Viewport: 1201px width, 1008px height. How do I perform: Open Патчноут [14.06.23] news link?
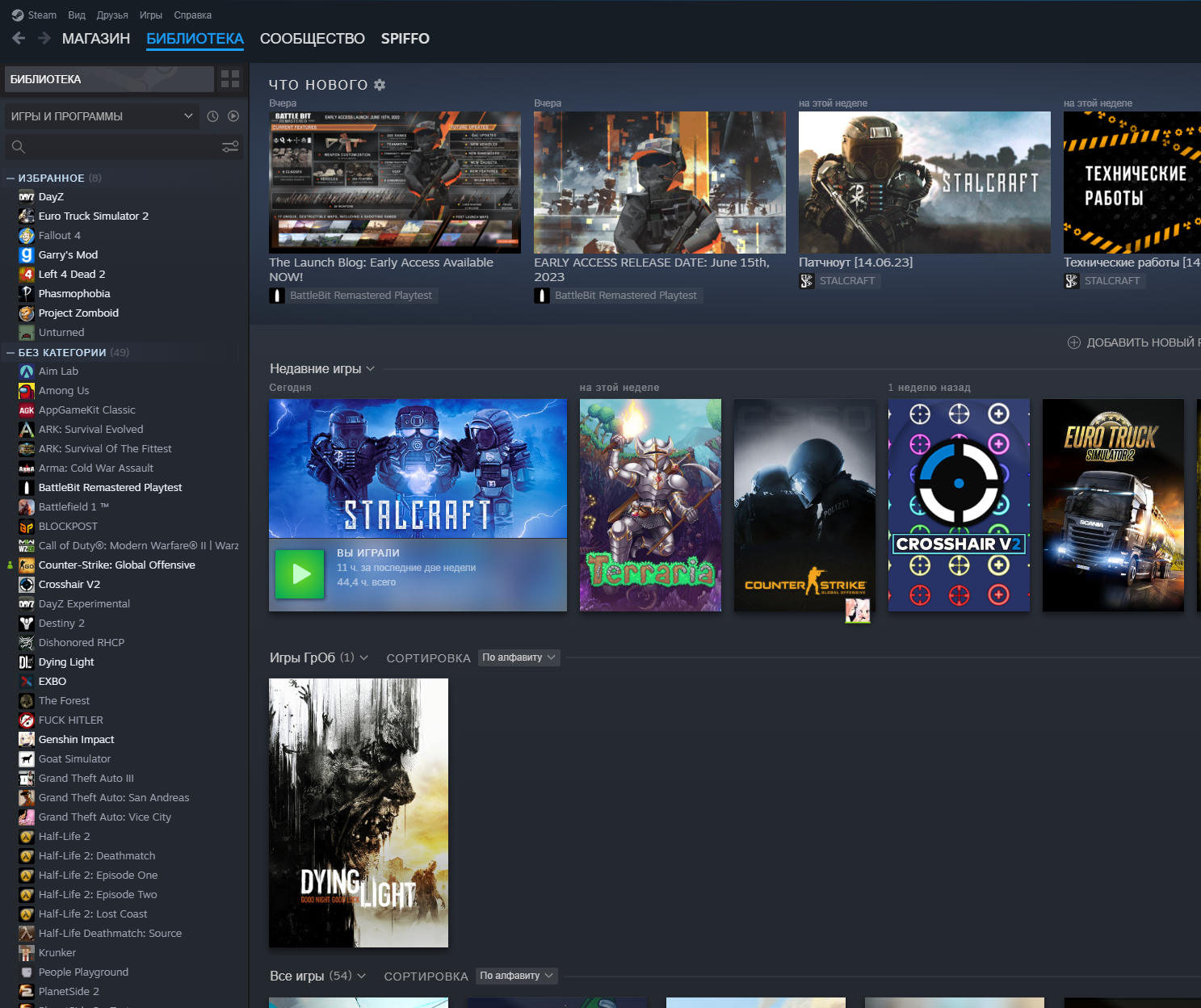click(x=855, y=262)
